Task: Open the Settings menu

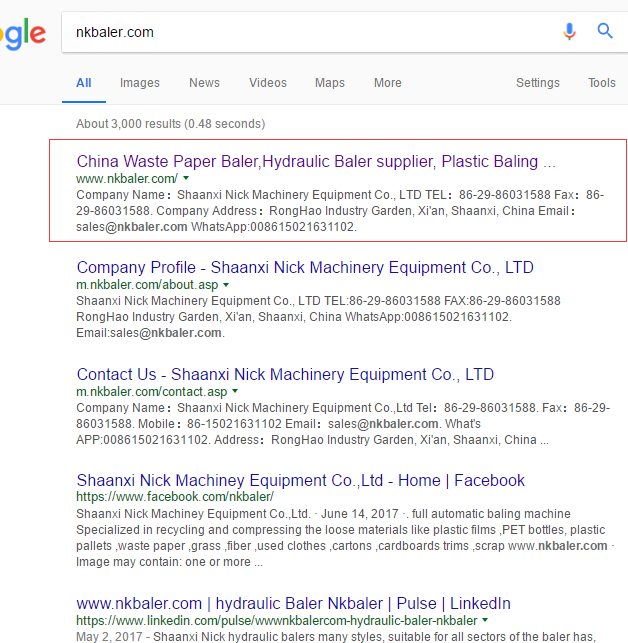Action: 538,83
